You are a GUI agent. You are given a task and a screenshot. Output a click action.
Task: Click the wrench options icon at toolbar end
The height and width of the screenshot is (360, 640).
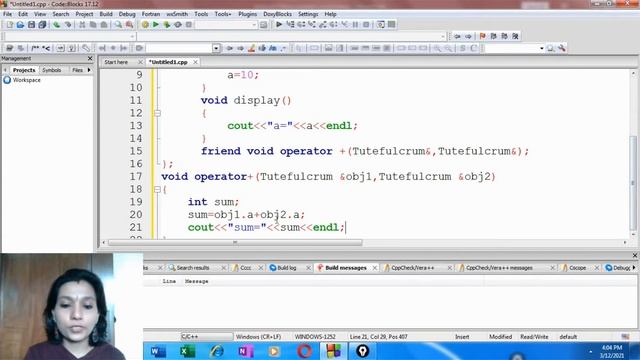562,48
